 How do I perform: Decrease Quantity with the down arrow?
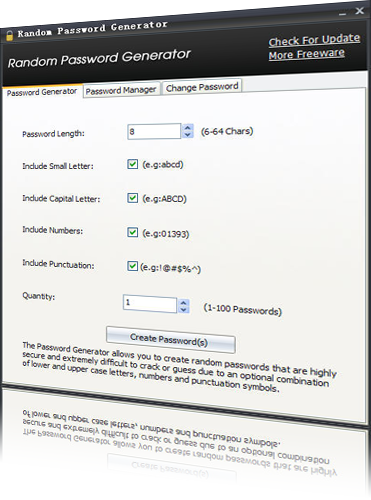tap(183, 310)
